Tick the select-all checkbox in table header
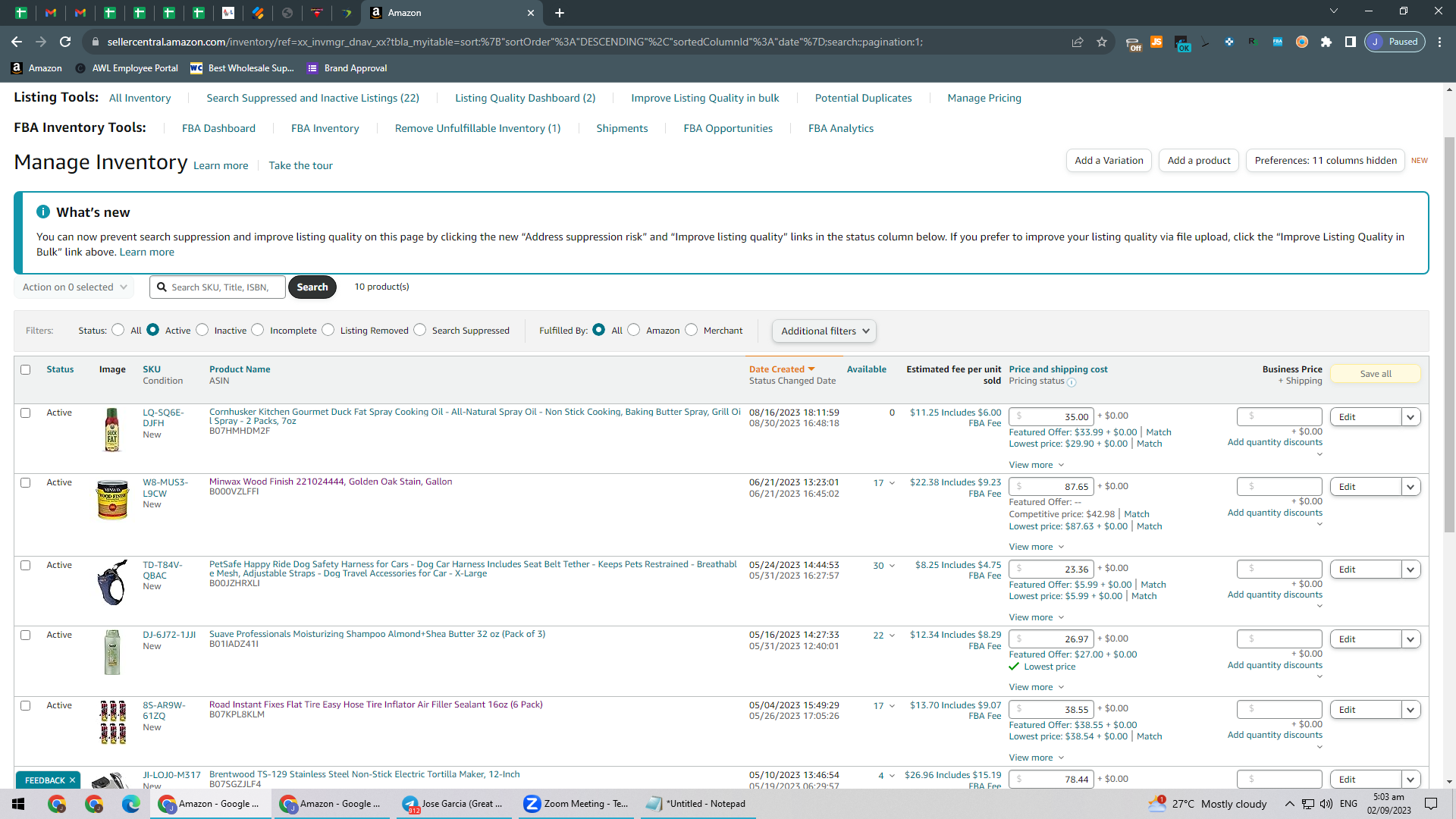Image resolution: width=1456 pixels, height=819 pixels. [26, 370]
